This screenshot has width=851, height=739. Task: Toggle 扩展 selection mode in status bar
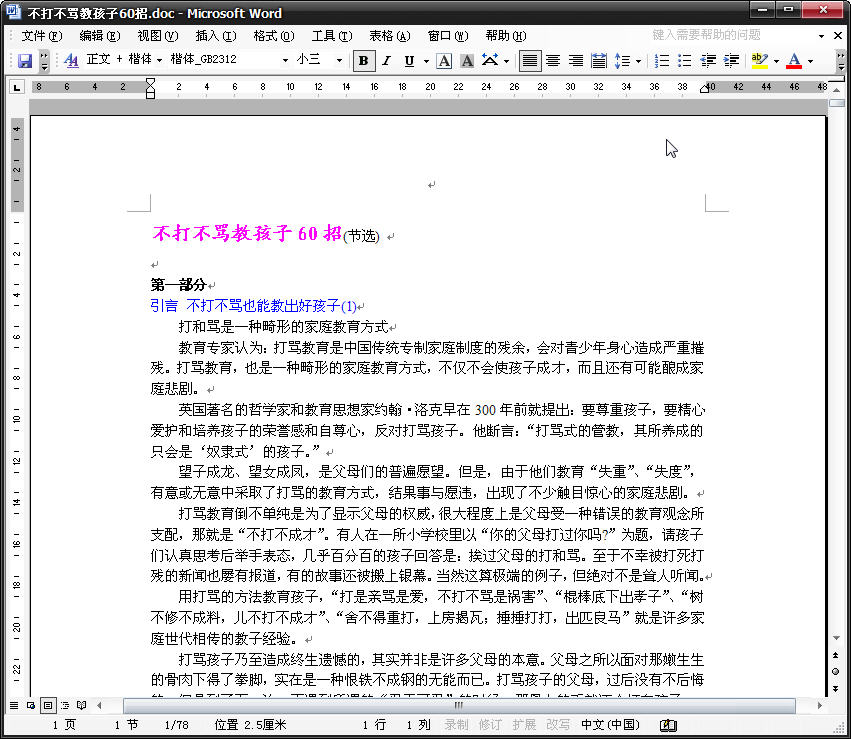[x=524, y=725]
